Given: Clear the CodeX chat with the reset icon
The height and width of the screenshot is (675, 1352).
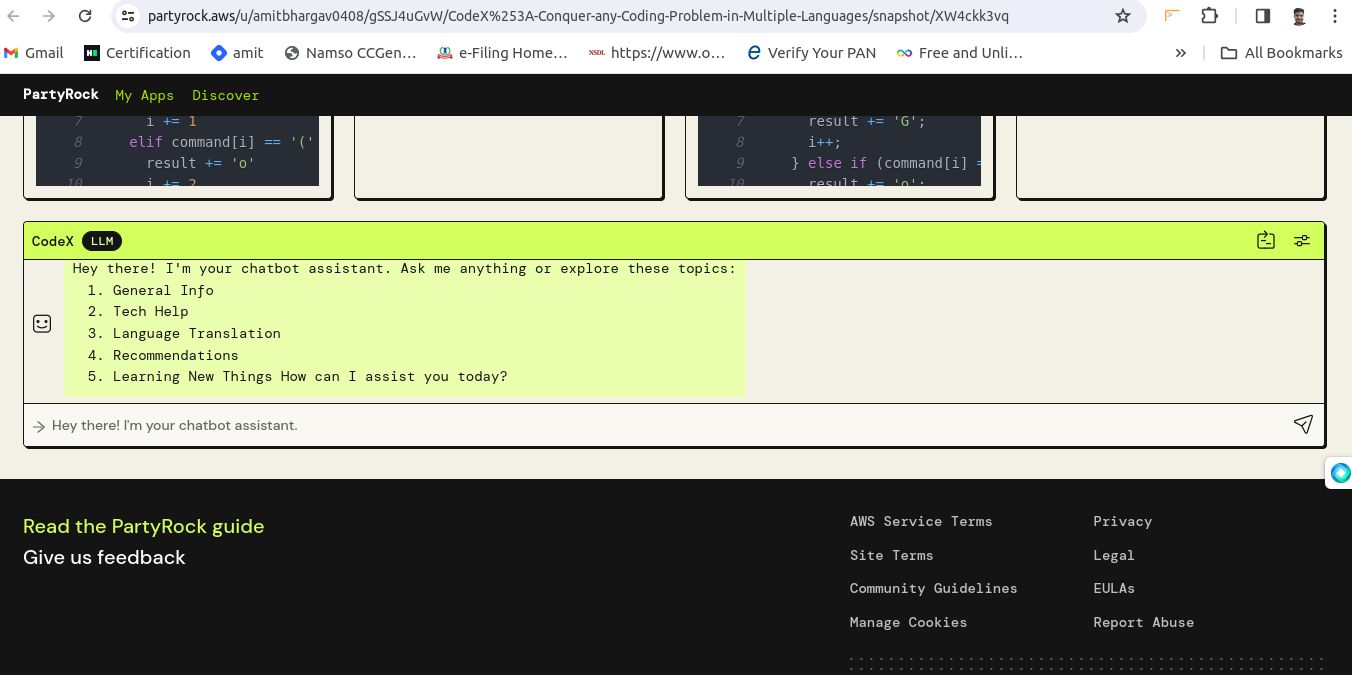Looking at the screenshot, I should point(1266,240).
